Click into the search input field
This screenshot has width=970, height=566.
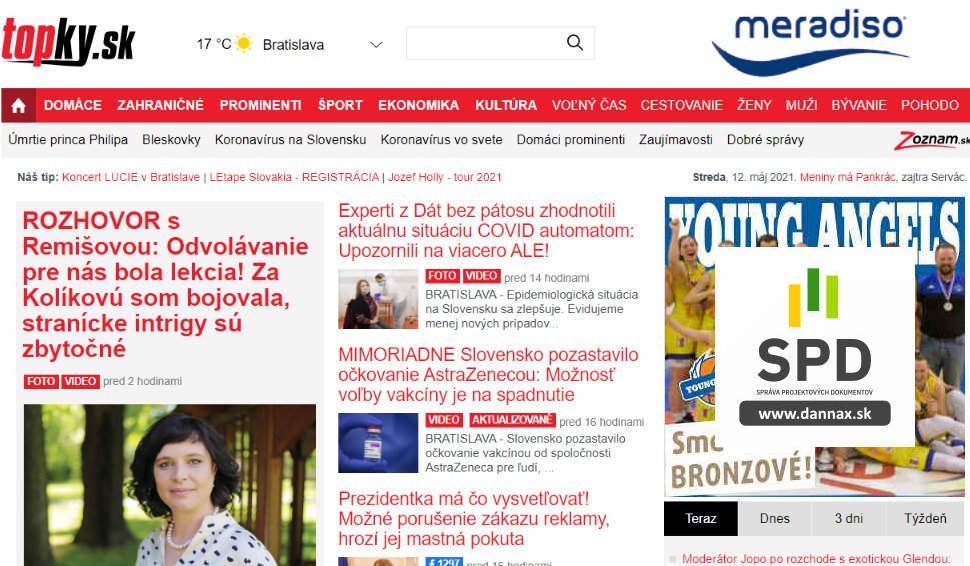coord(484,43)
